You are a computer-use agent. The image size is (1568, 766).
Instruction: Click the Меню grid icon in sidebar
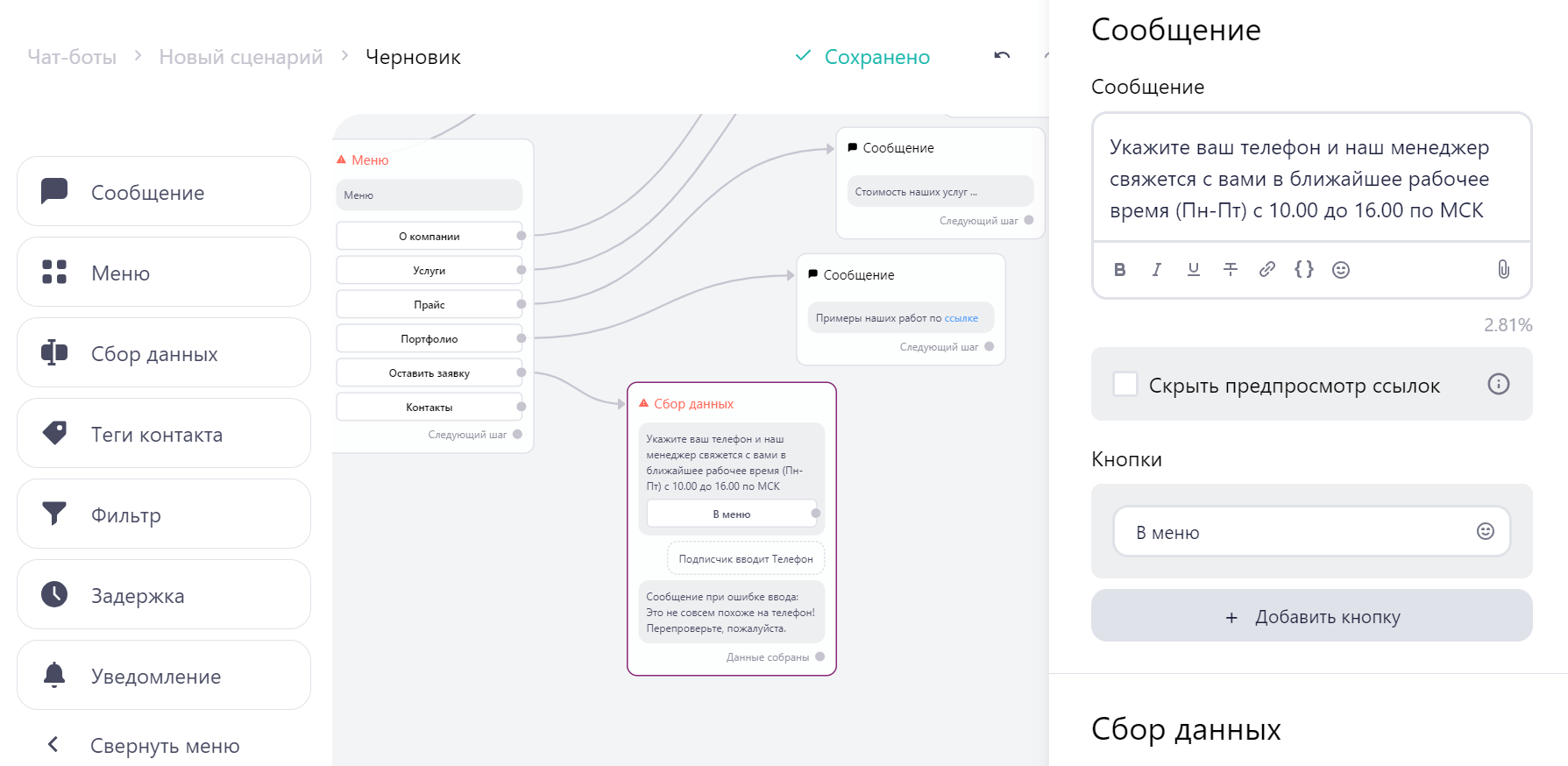click(54, 272)
